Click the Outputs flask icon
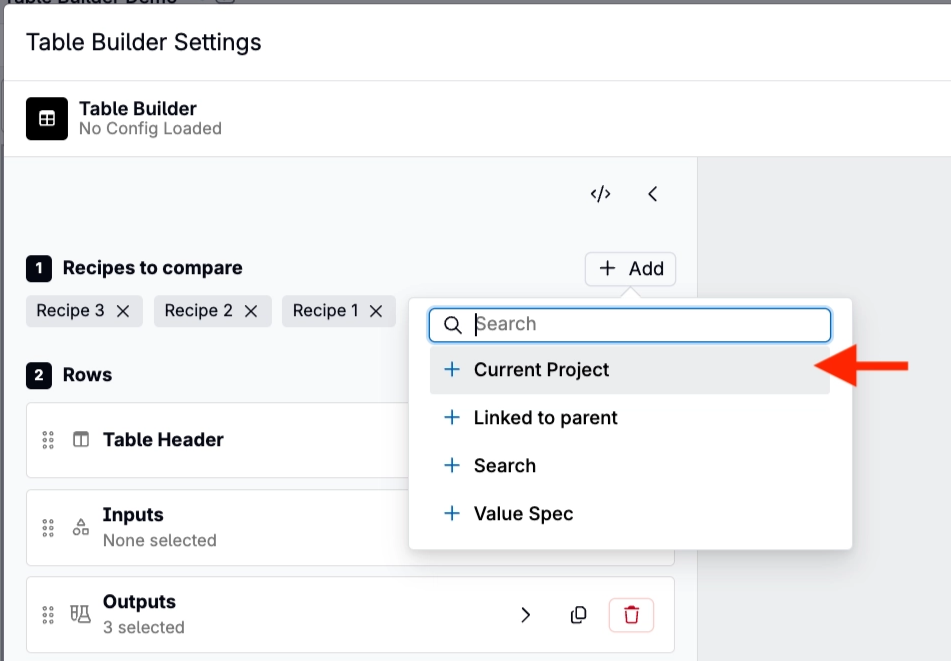 [81, 614]
